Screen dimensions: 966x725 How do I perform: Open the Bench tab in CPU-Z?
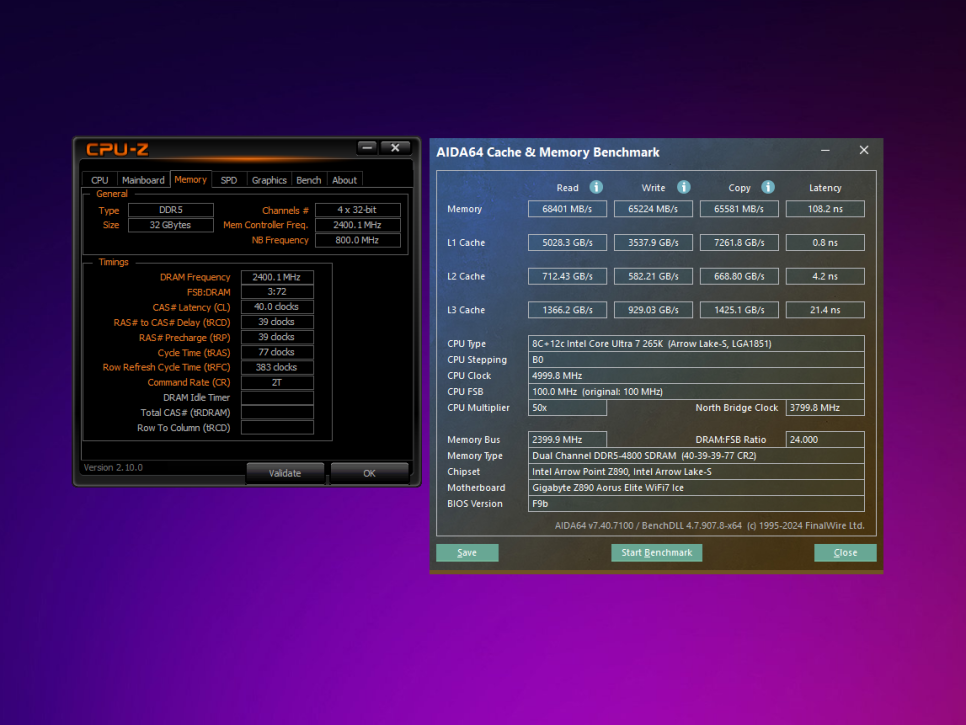tap(309, 180)
